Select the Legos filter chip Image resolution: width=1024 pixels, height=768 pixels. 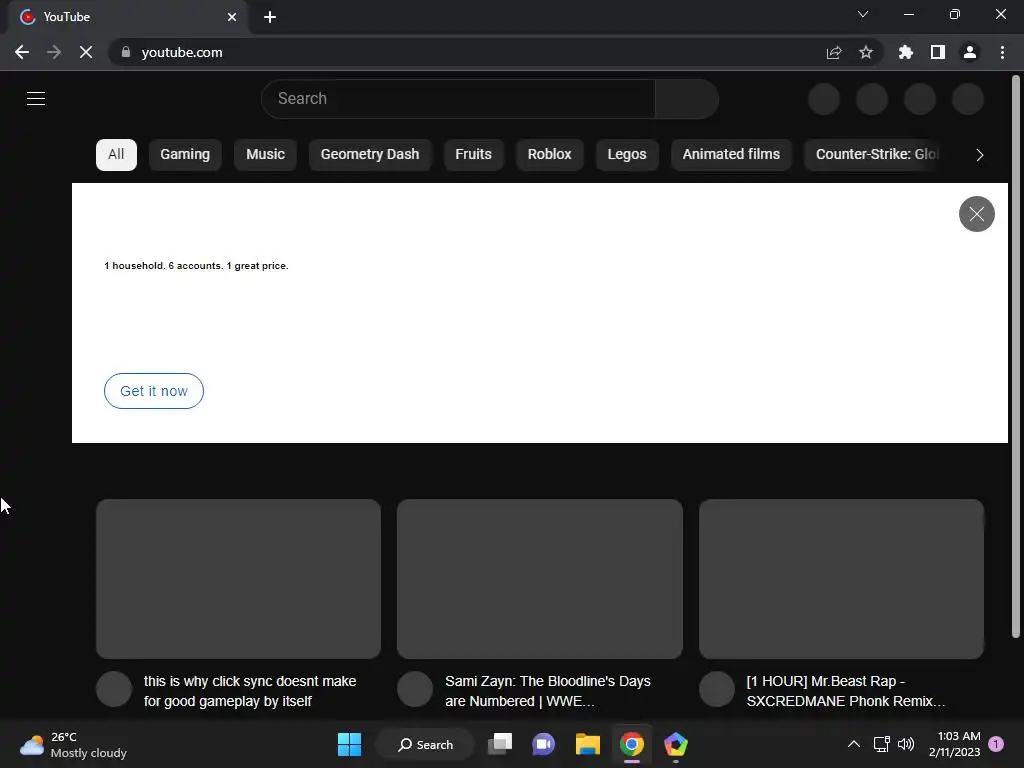(x=627, y=155)
